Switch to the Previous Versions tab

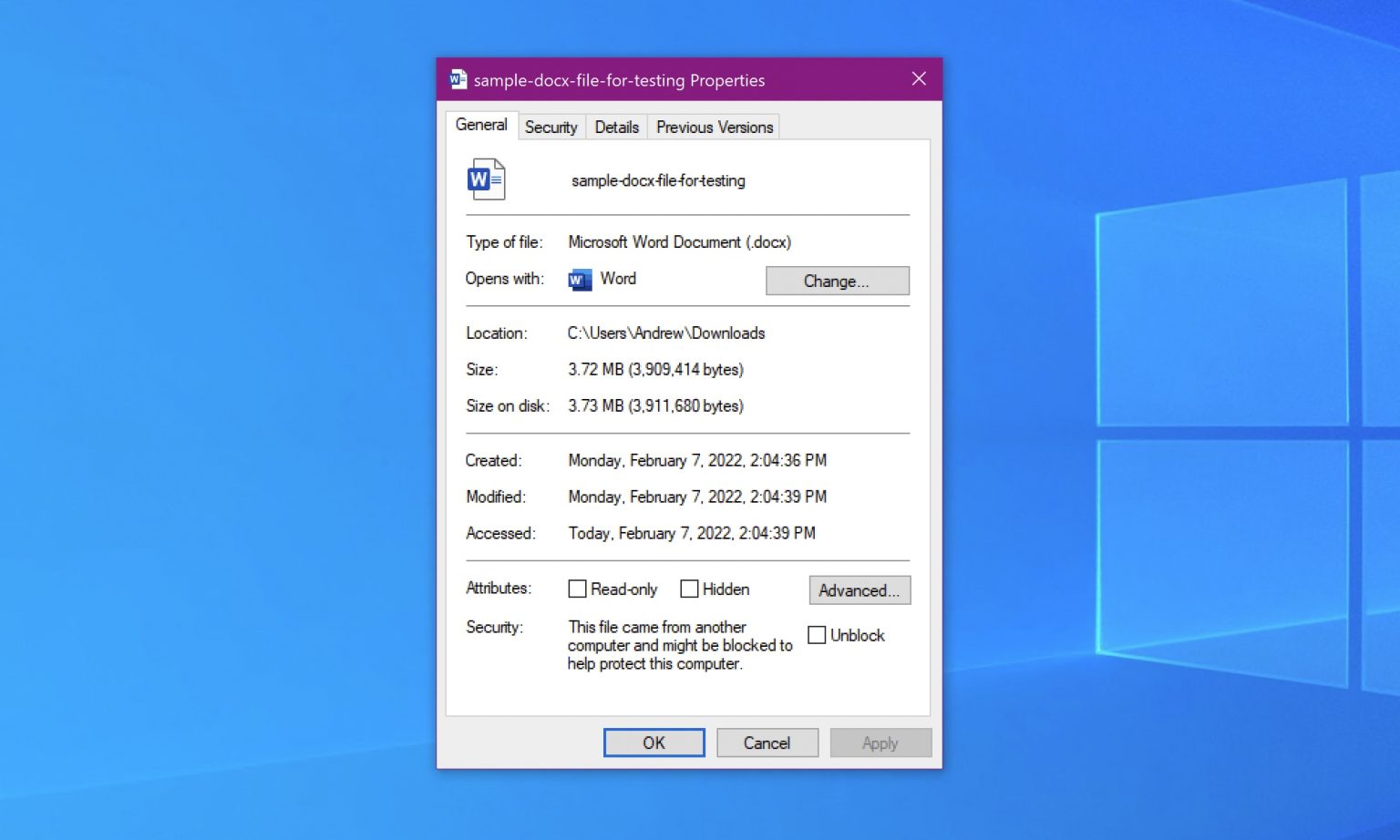point(714,127)
